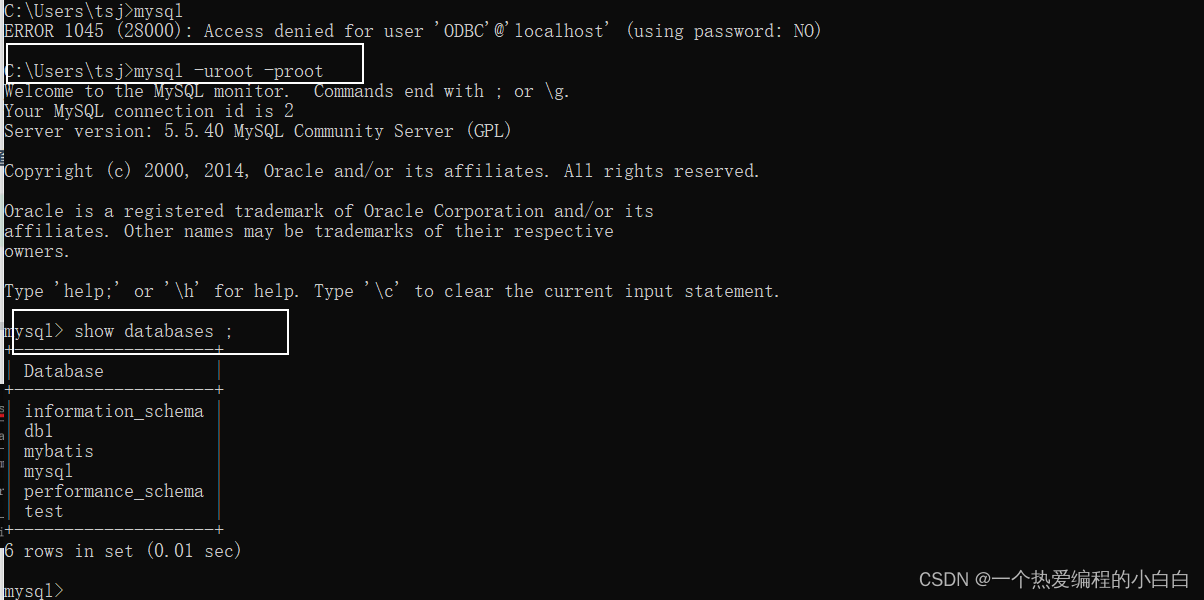Click the CSDN watermark text

pyautogui.click(x=1054, y=579)
